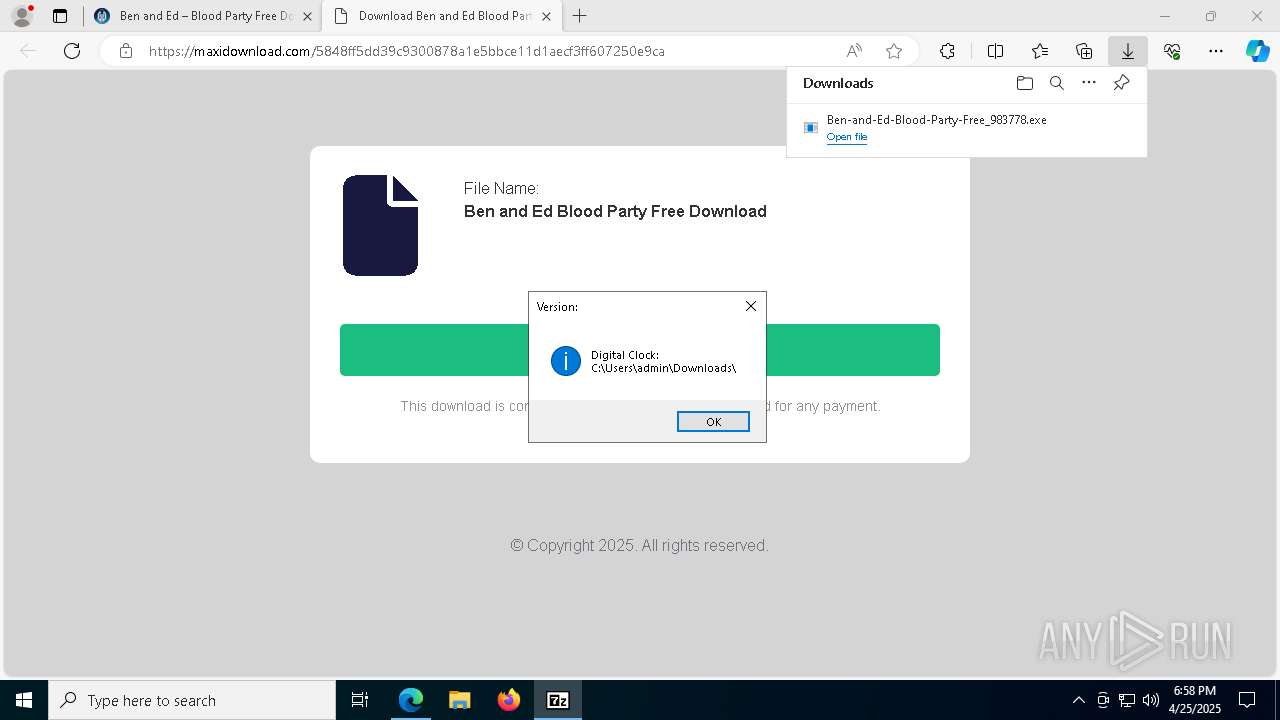Screen dimensions: 1280x720
Task: Refresh the current page
Action: (72, 51)
